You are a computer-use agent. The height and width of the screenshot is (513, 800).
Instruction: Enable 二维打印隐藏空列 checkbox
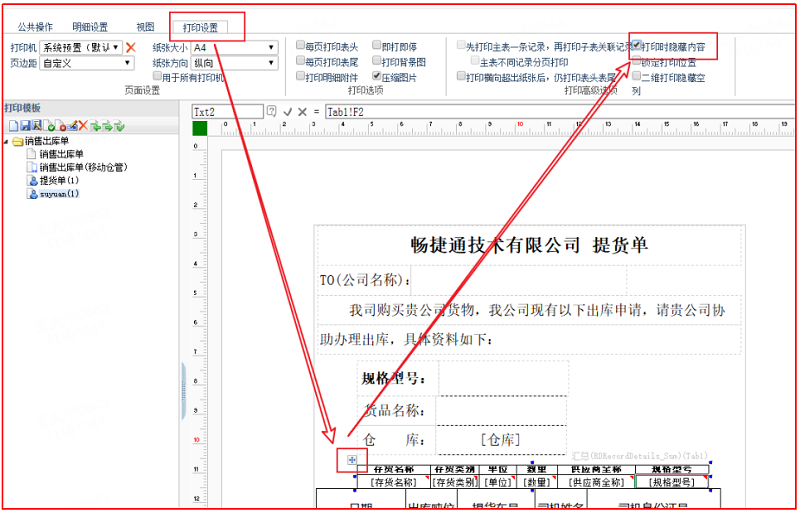click(x=637, y=76)
